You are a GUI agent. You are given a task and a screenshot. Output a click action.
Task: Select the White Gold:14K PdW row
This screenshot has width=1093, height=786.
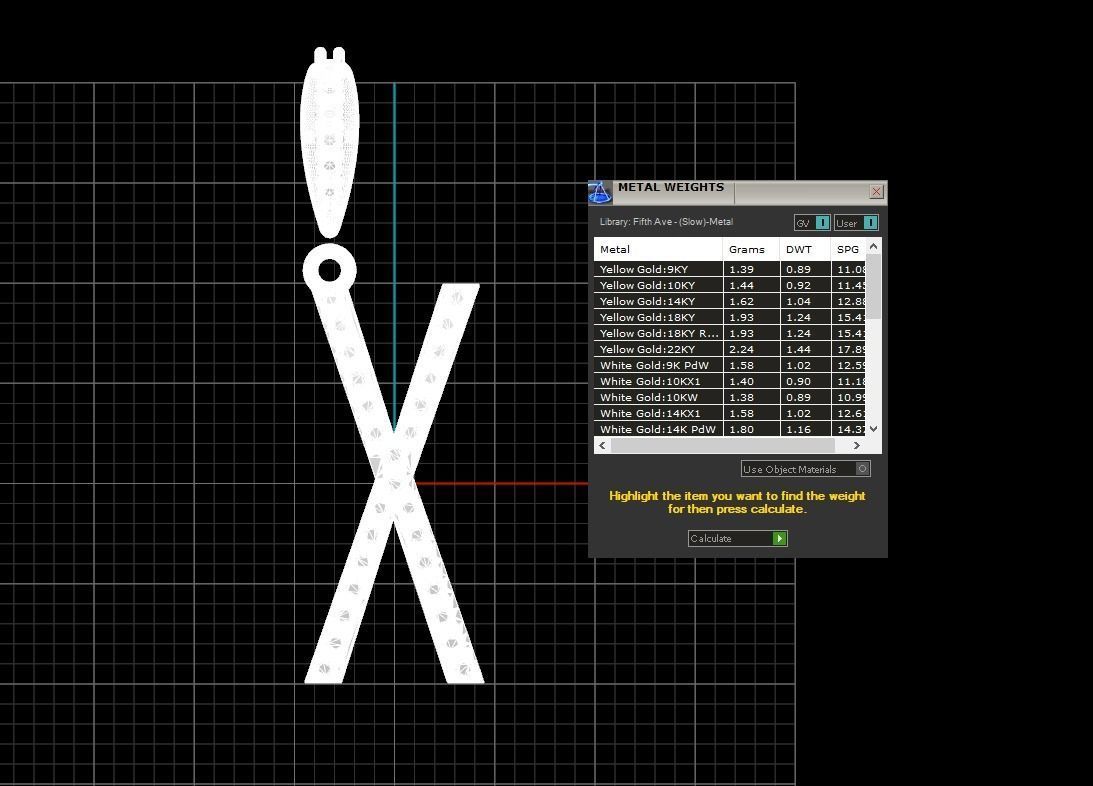coord(730,429)
